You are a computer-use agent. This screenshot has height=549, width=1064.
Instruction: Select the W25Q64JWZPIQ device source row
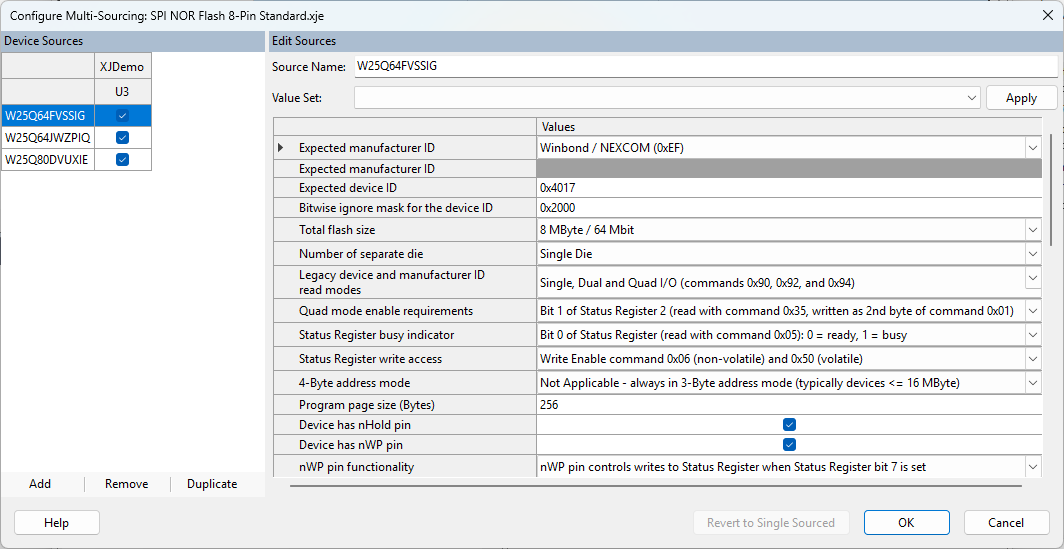(48, 138)
